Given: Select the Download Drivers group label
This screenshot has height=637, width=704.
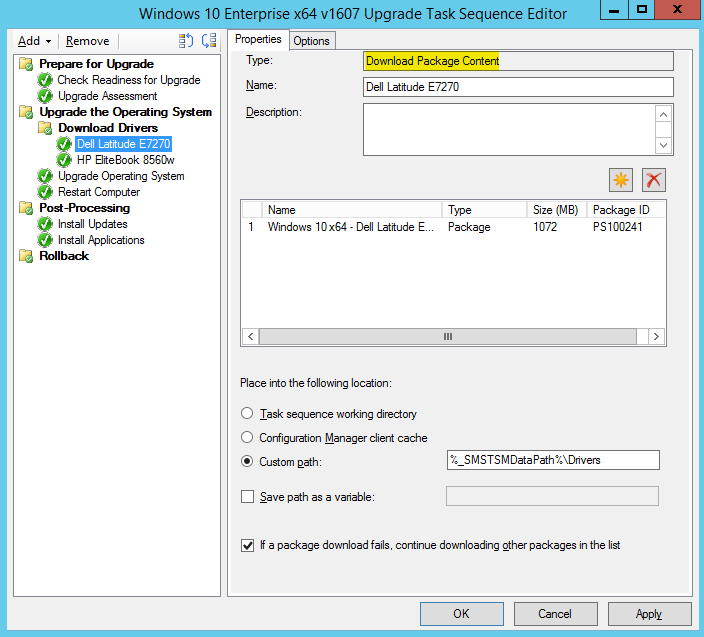Looking at the screenshot, I should click(108, 128).
